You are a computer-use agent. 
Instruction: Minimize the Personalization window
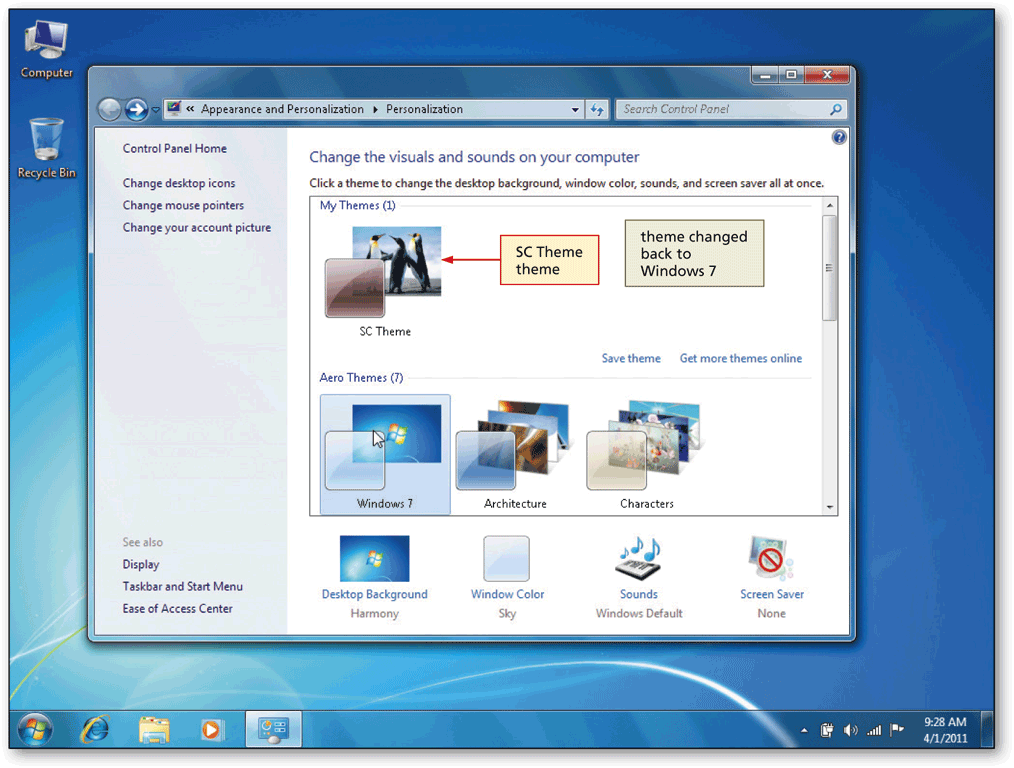tap(765, 76)
